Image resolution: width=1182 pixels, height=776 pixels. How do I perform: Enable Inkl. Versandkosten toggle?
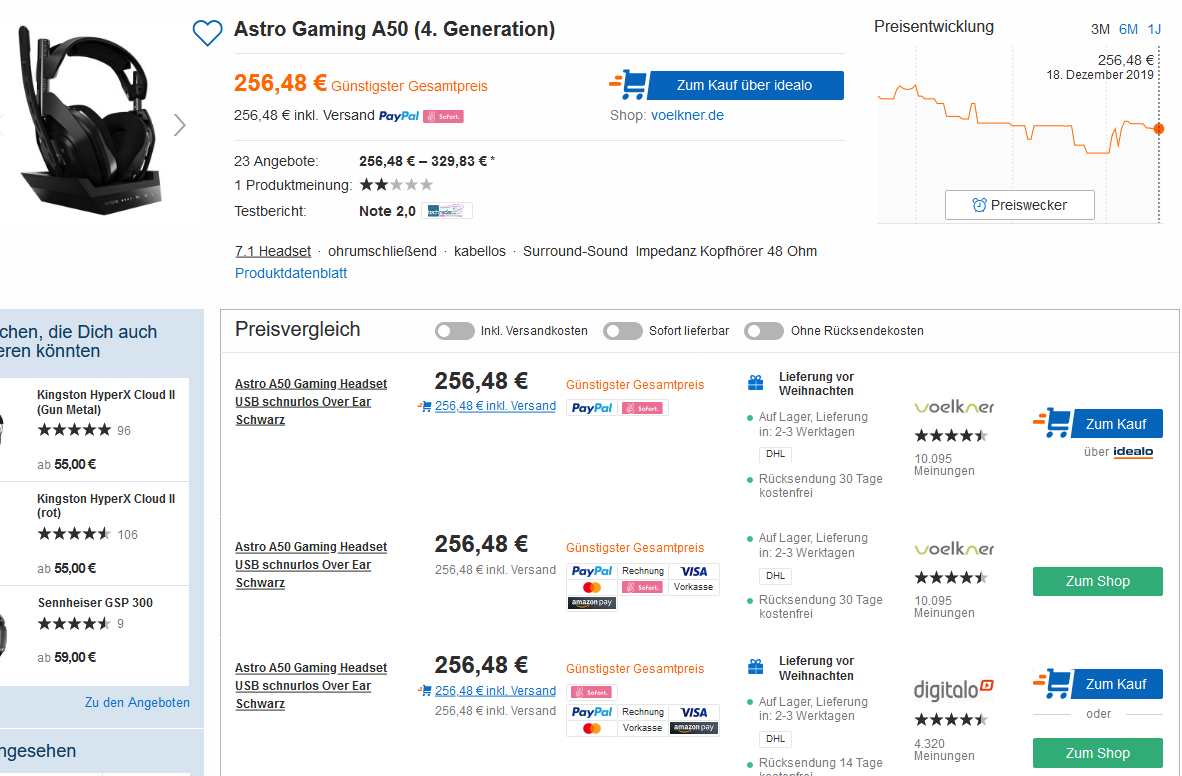(455, 331)
